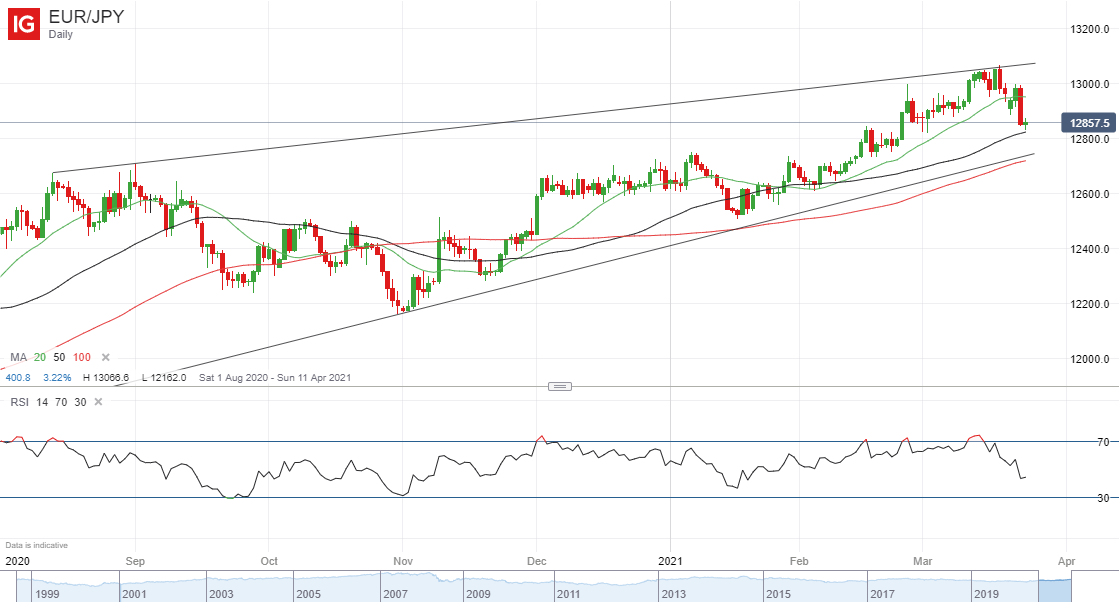Screen dimensions: 1119x602
Task: Remove the MA indicator with its X
Action: coord(106,357)
